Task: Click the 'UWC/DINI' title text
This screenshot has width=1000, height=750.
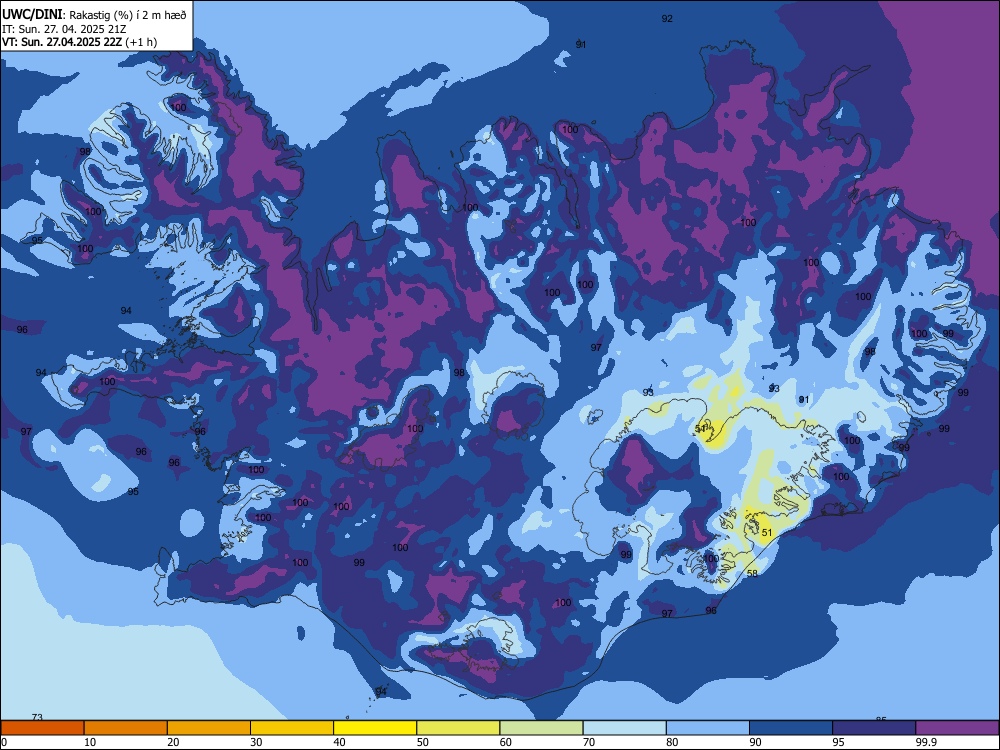Action: 32,15
